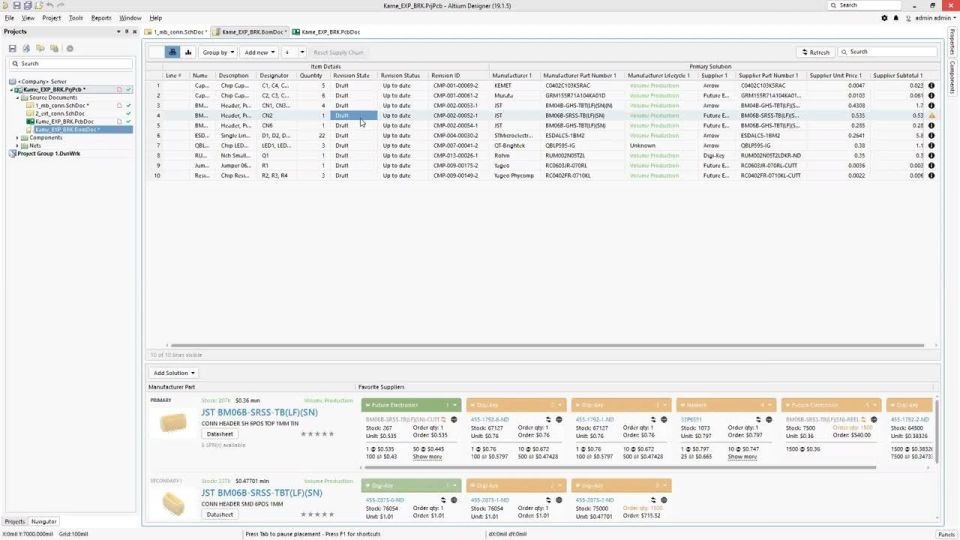Rate the primary part using its star rating
Image resolution: width=960 pixels, height=540 pixels.
317,434
